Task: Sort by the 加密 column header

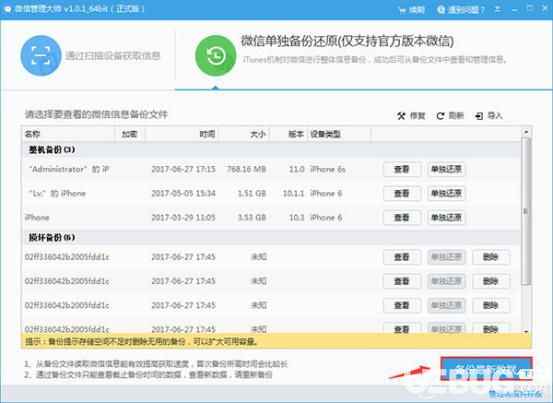Action: (x=129, y=134)
